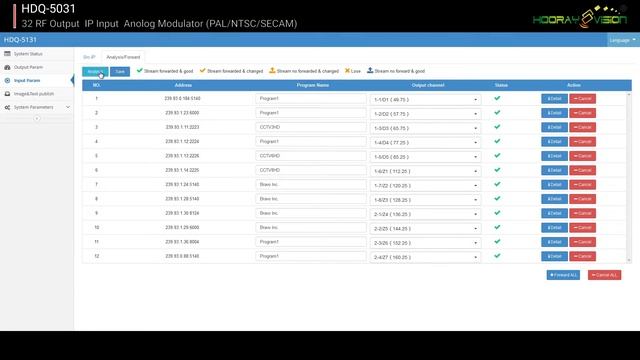Click the HoorayVision logo
640x360 pixels.
tap(580, 17)
